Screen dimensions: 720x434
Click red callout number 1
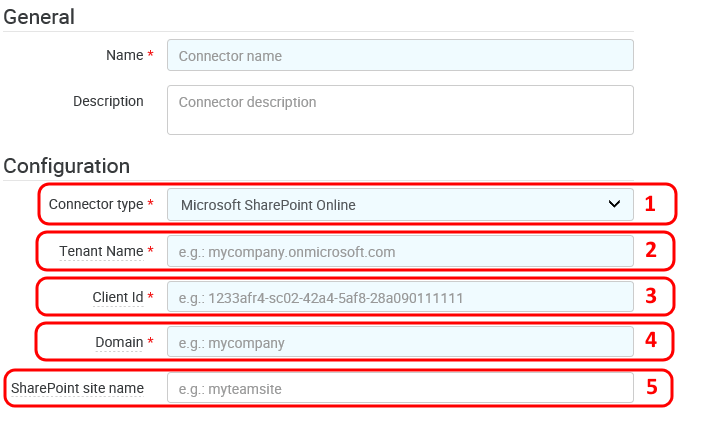click(650, 205)
